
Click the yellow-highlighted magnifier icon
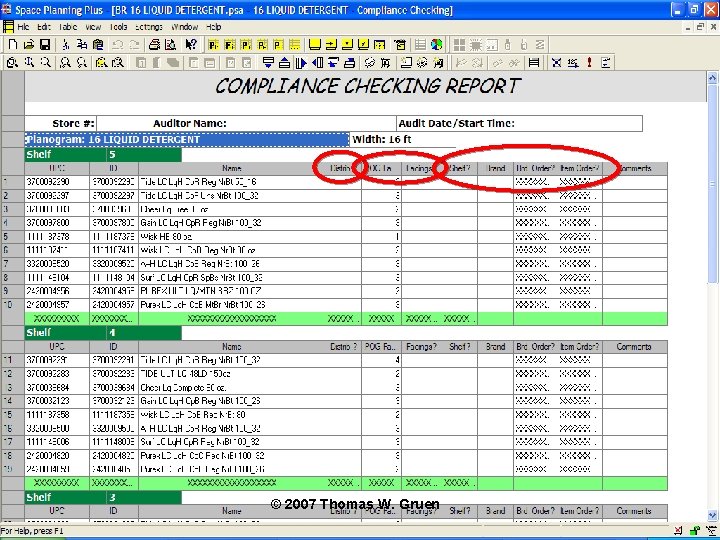point(101,62)
